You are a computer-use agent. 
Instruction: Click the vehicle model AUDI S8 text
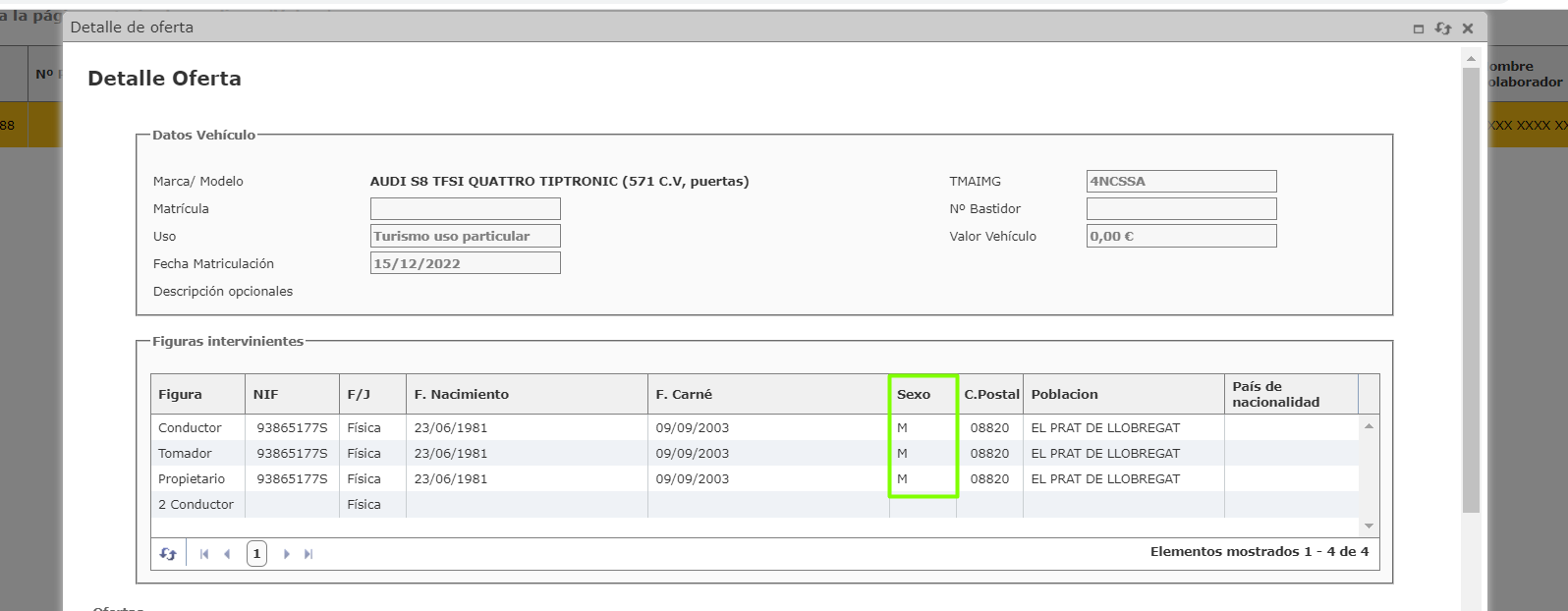559,181
